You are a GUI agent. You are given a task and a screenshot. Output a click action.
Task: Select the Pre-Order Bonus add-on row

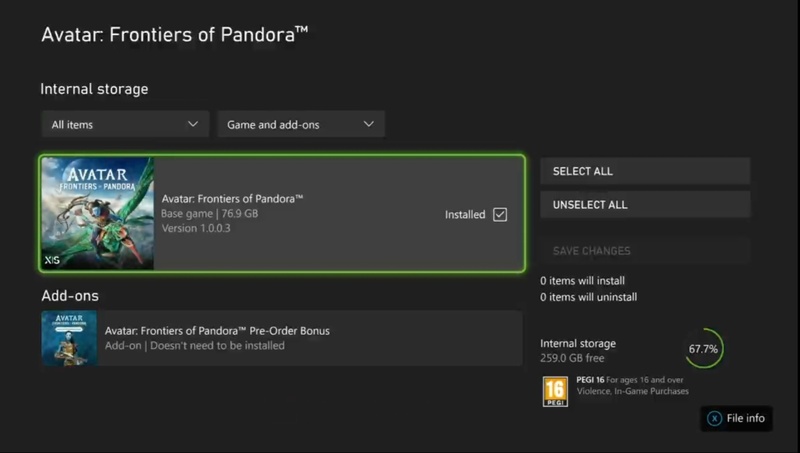[282, 338]
